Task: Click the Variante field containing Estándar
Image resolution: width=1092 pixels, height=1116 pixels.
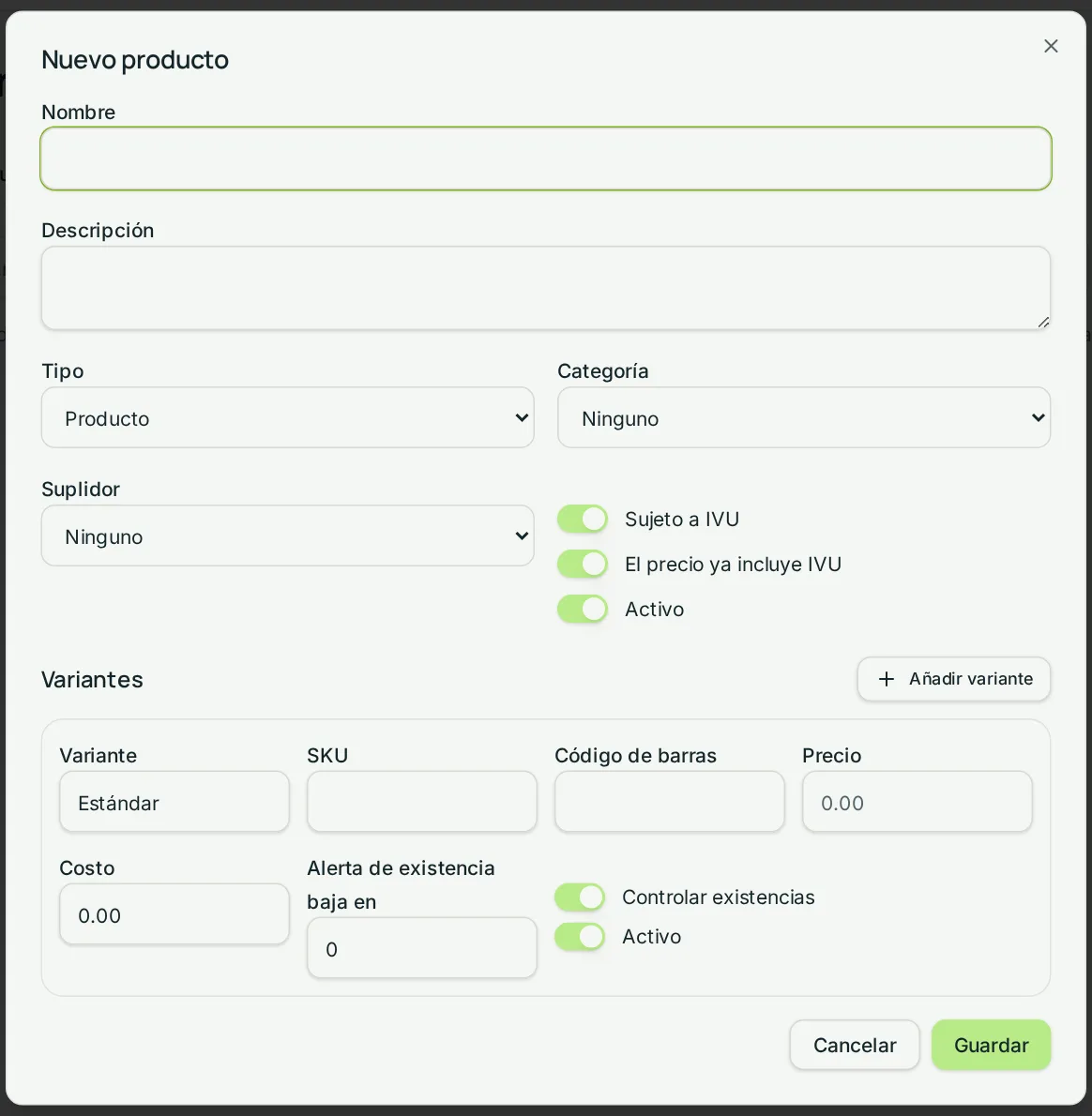Action: tap(174, 802)
